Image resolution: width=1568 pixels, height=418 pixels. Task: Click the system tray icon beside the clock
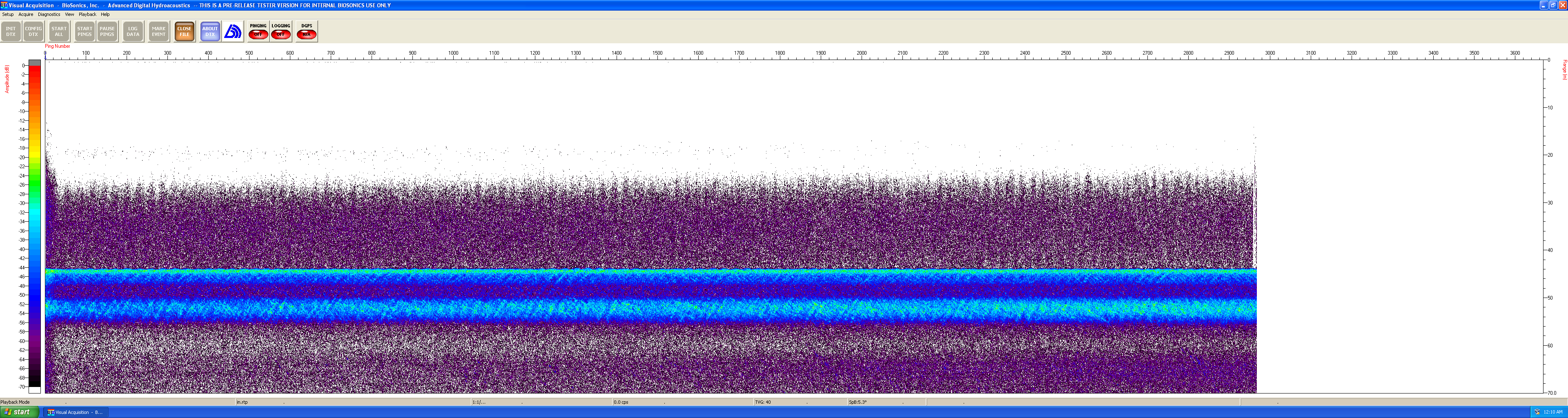(1537, 412)
